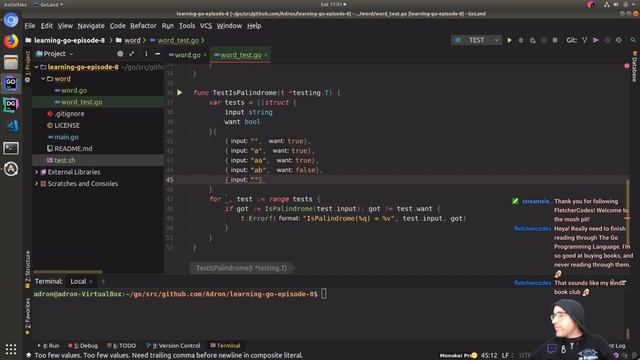Hide the Project panel with the minus icon
Screen dimensions: 640x360
[x=157, y=53]
